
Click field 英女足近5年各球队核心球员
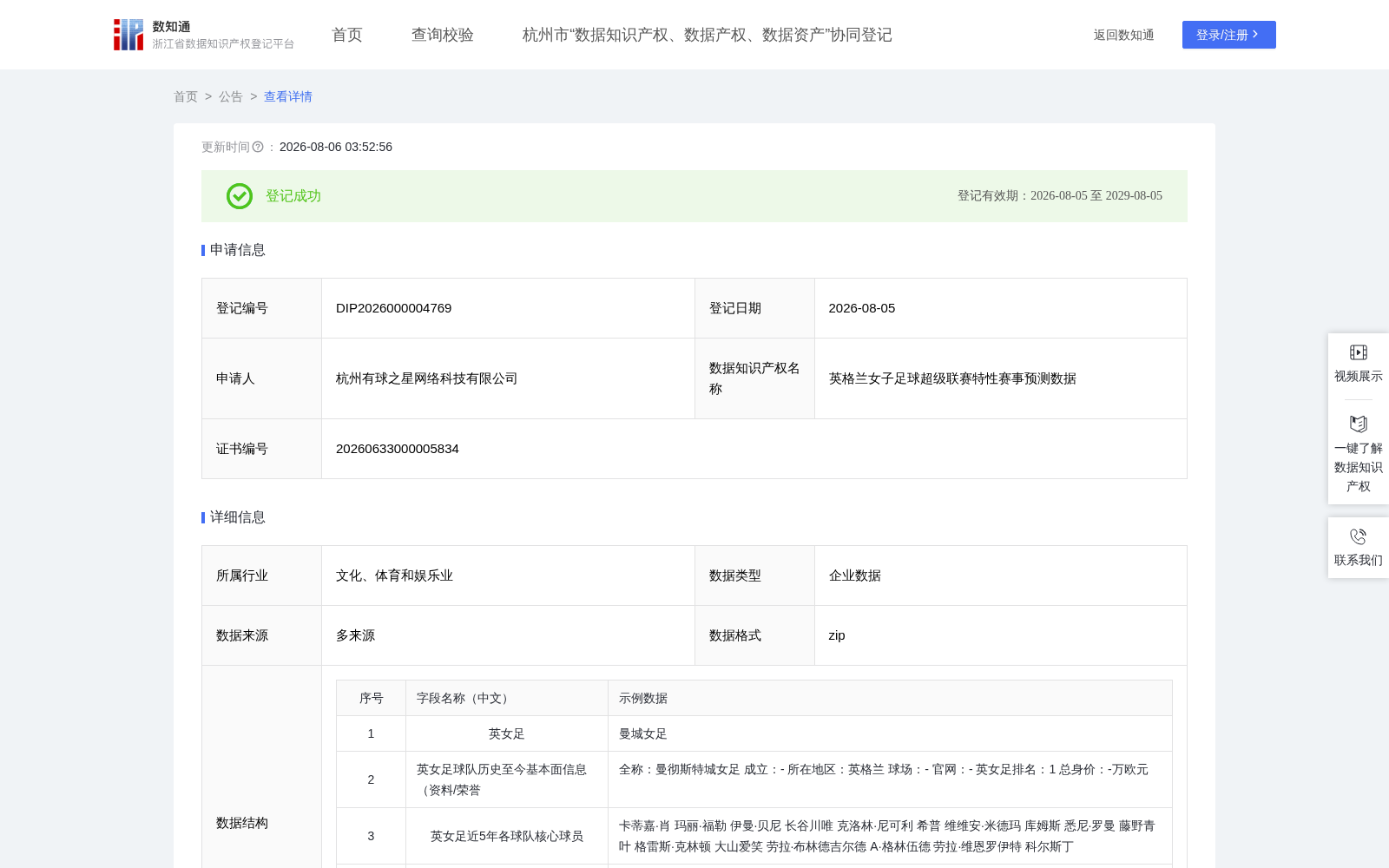point(507,836)
